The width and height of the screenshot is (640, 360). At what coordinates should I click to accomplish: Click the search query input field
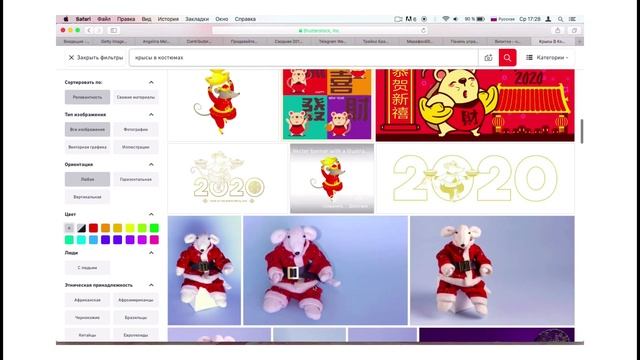tap(304, 58)
